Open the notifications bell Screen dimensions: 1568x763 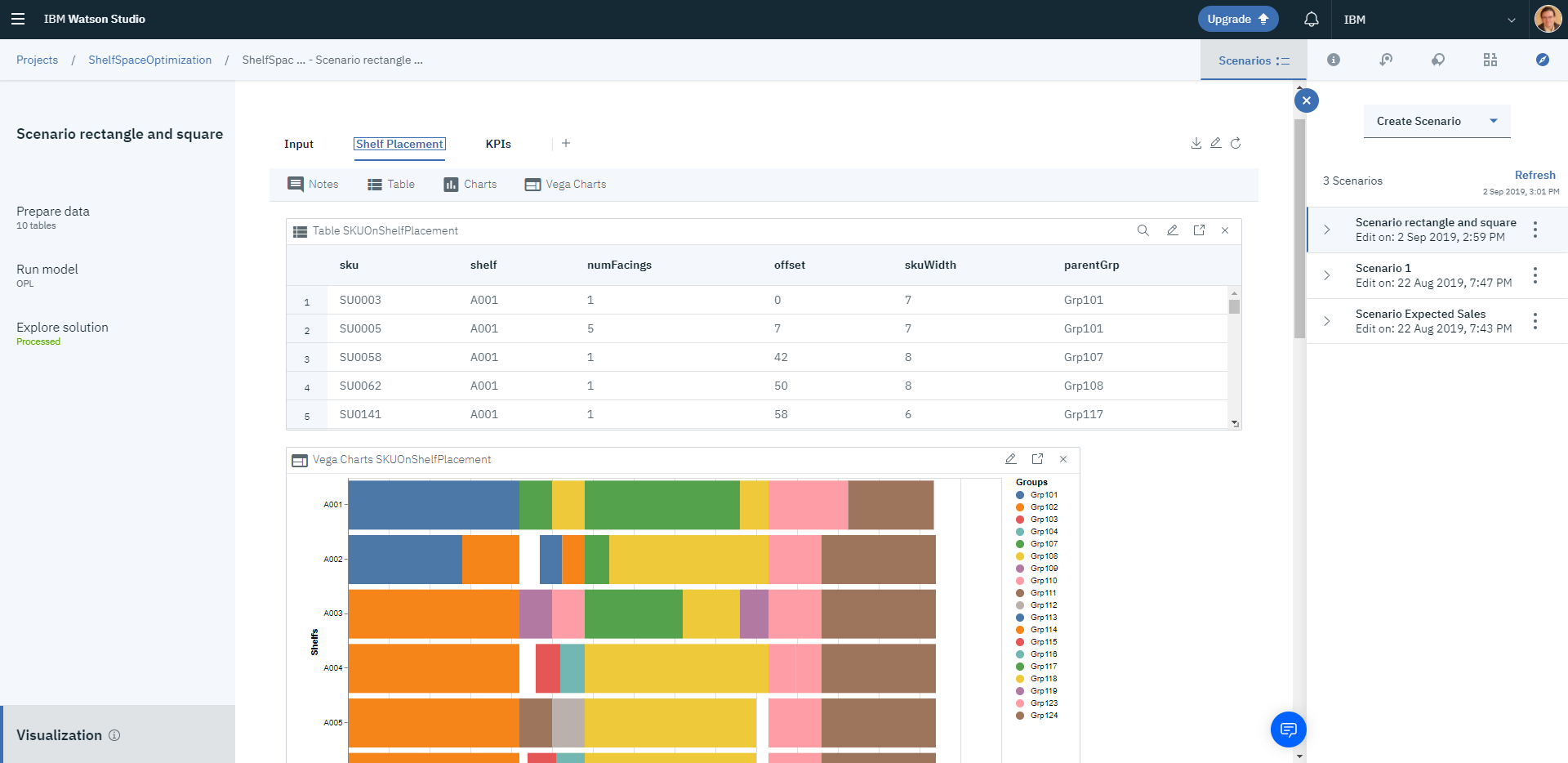1311,19
